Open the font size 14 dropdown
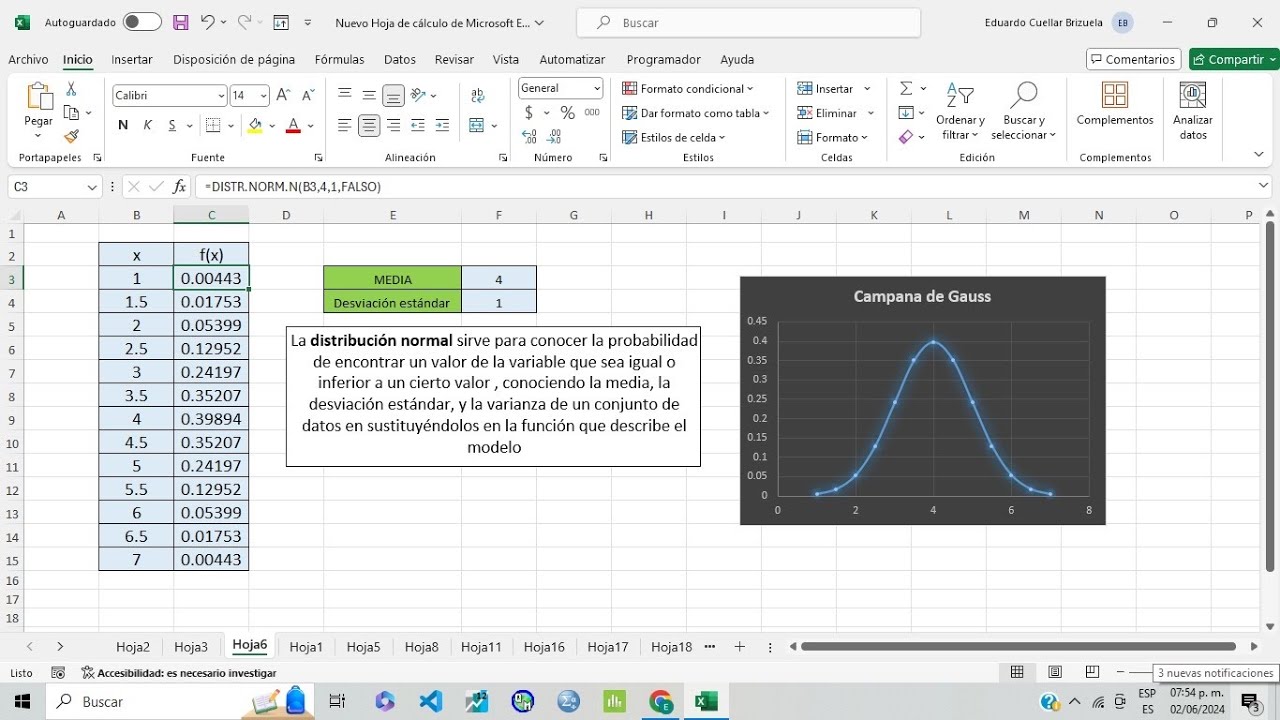 click(x=264, y=96)
